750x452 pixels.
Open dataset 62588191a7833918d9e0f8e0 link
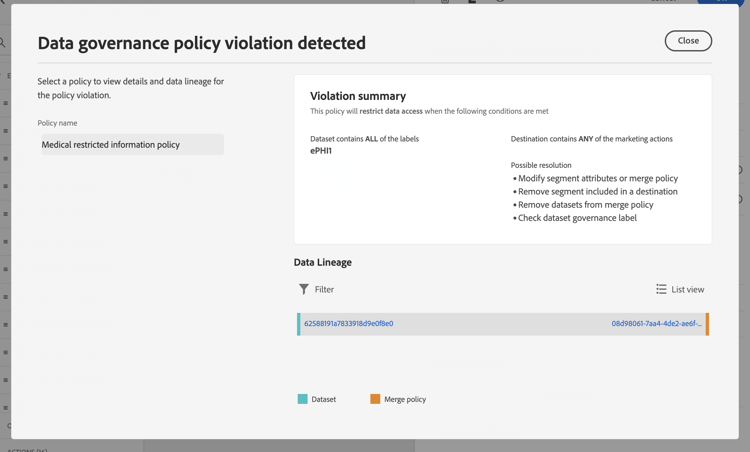349,324
